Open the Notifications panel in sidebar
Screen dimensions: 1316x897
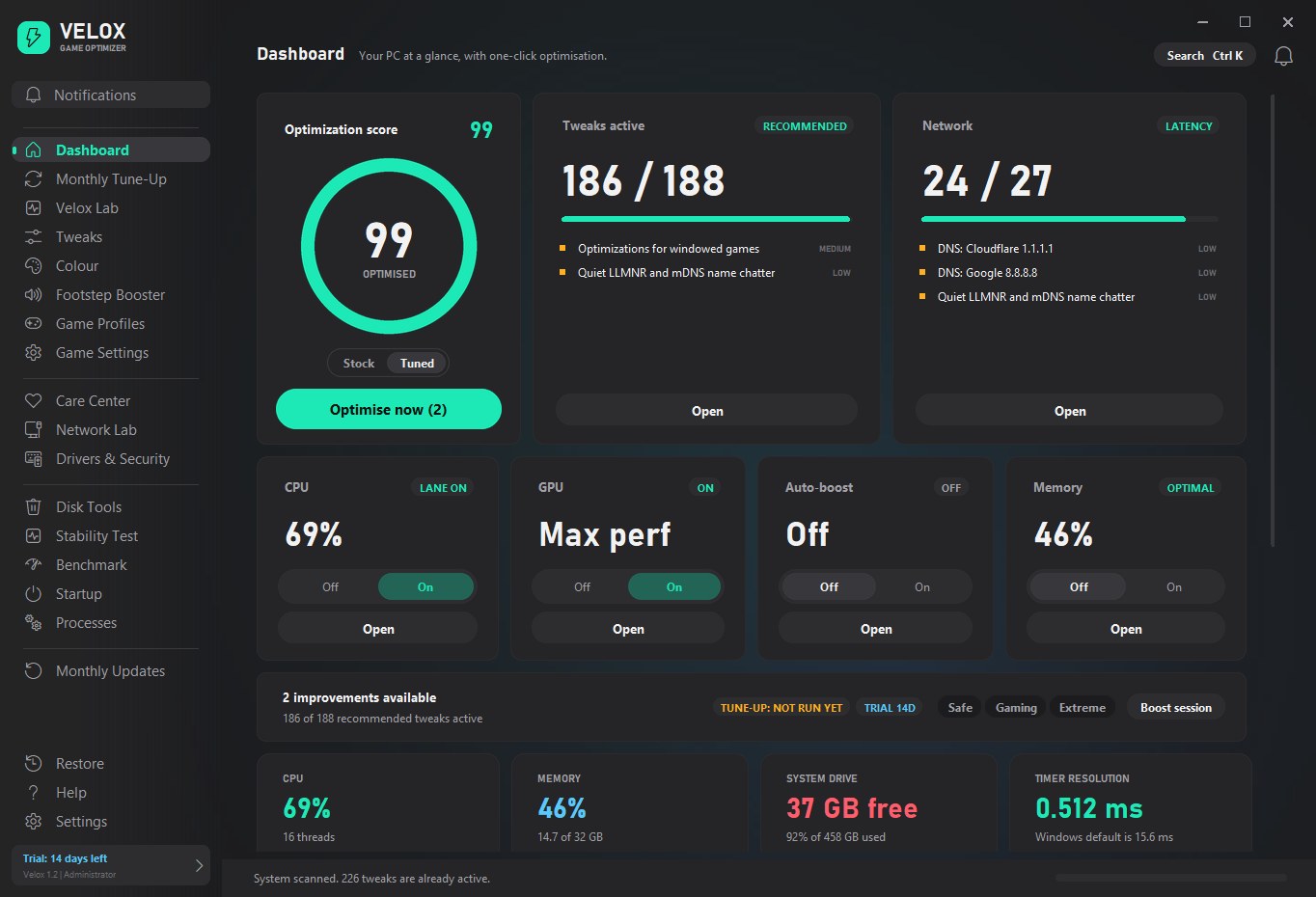[x=111, y=95]
